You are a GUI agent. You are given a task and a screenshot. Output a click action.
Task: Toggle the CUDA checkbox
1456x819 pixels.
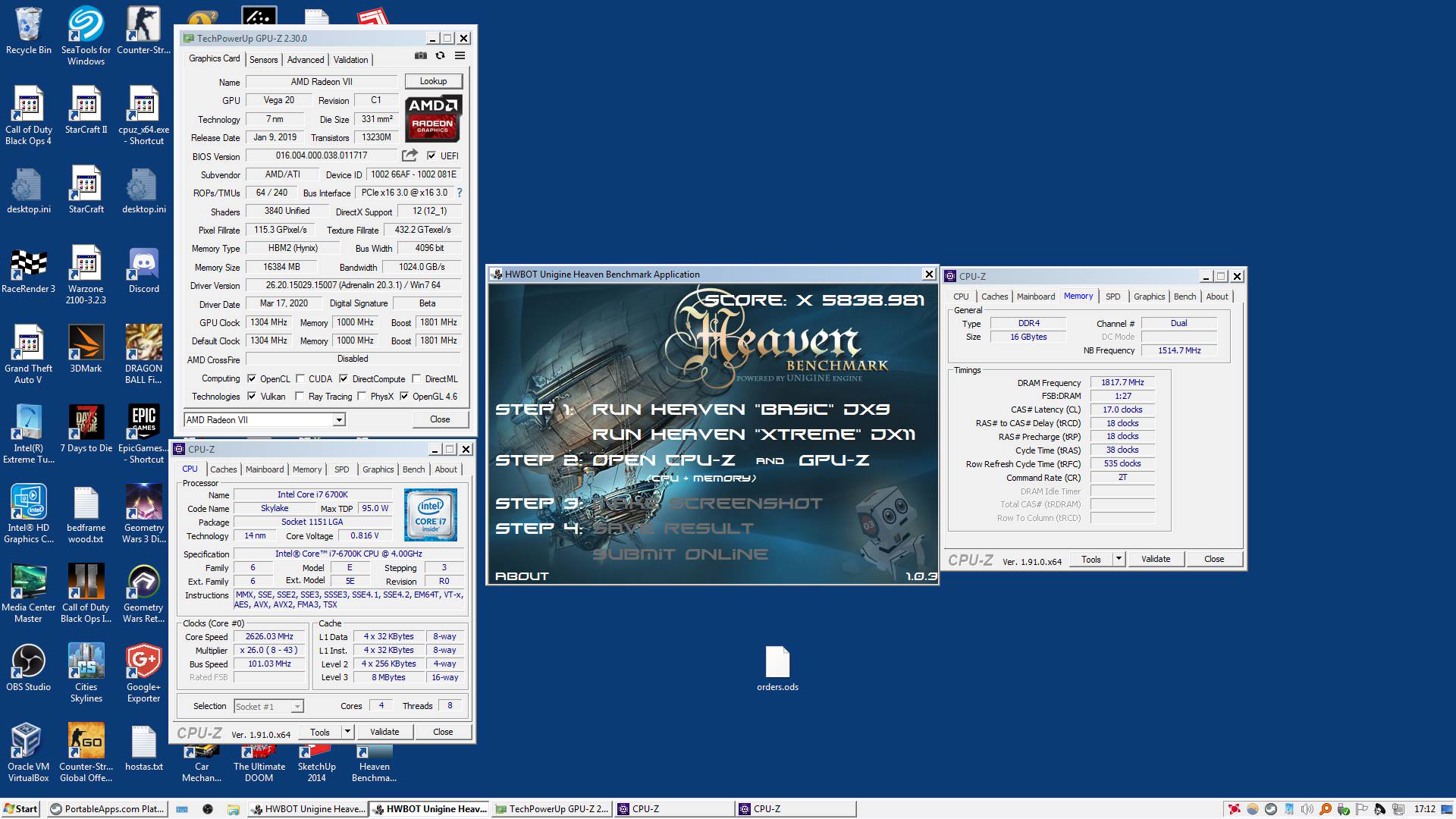[300, 378]
